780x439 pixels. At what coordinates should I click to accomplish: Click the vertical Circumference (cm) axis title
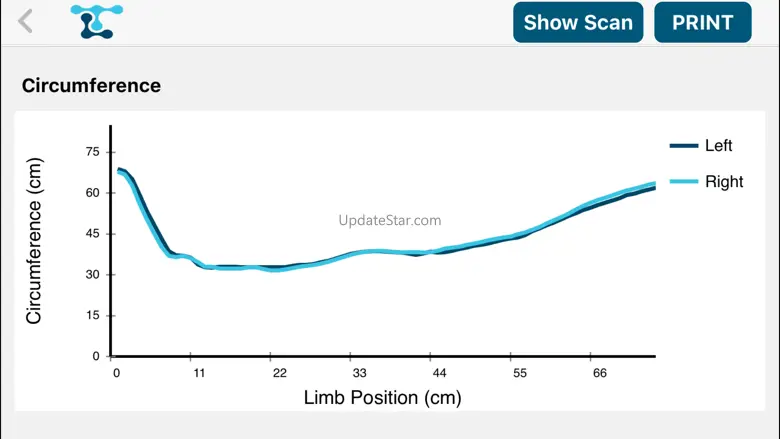click(x=35, y=240)
